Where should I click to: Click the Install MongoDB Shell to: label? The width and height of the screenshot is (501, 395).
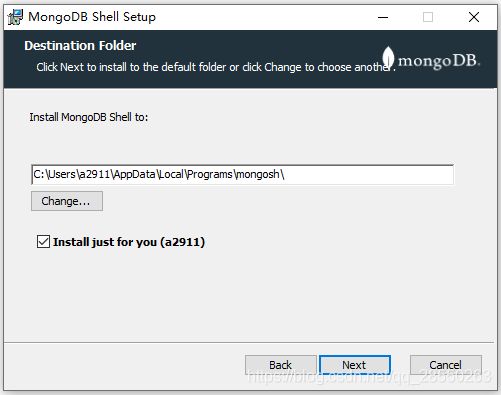pyautogui.click(x=89, y=117)
